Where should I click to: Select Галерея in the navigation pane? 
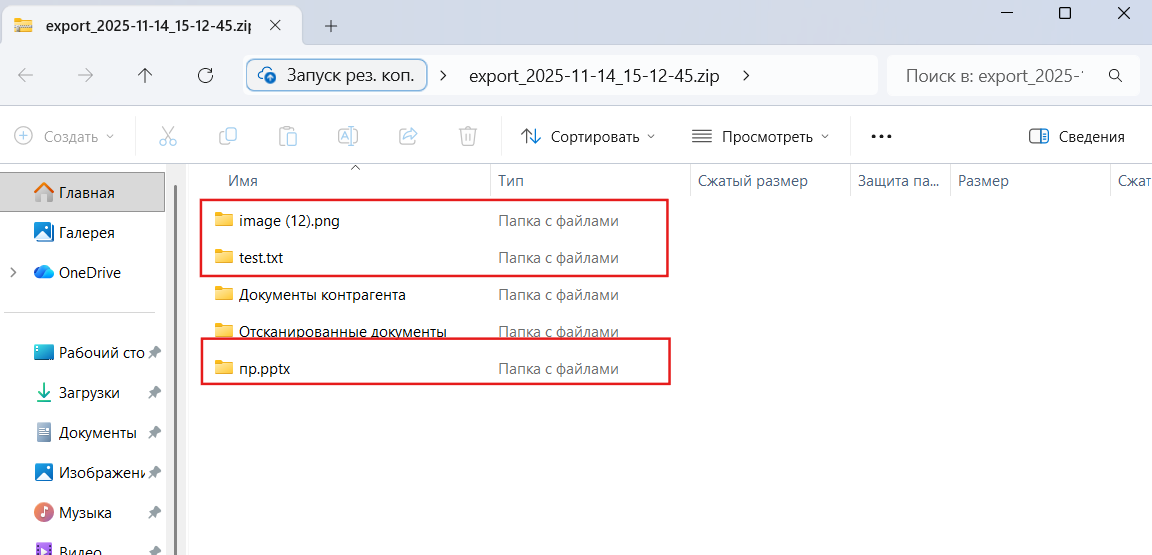(x=86, y=232)
